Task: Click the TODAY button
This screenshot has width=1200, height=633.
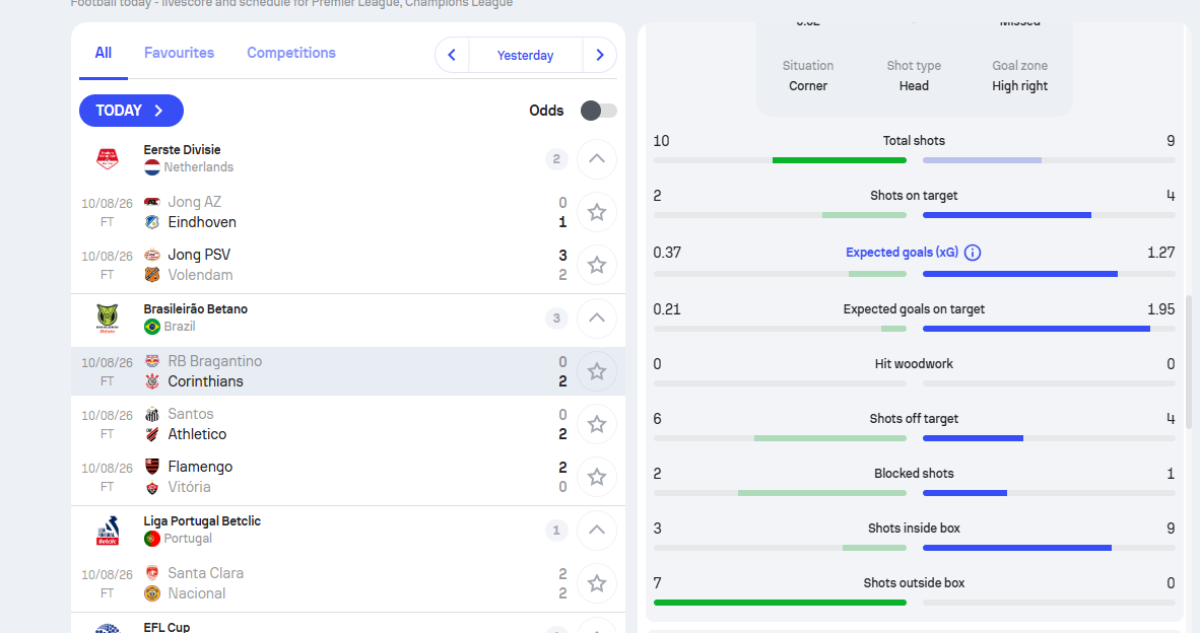Action: point(131,110)
